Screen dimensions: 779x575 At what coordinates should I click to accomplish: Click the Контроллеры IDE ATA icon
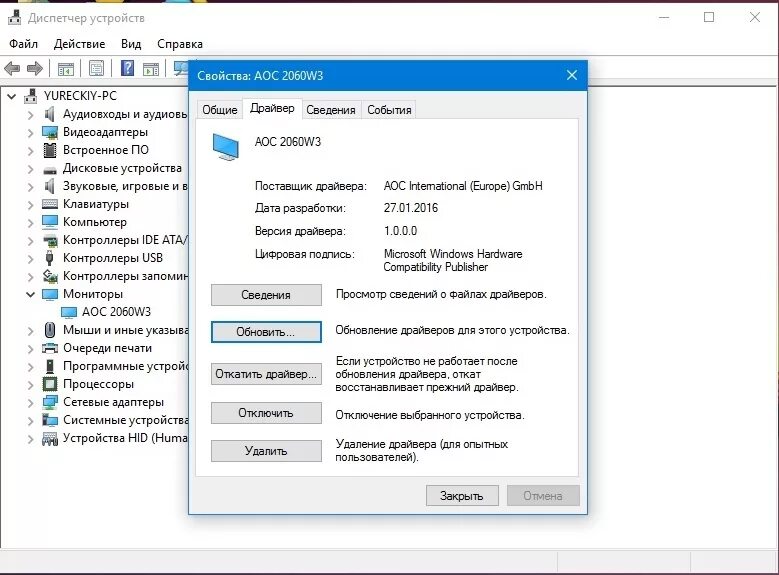(x=50, y=241)
